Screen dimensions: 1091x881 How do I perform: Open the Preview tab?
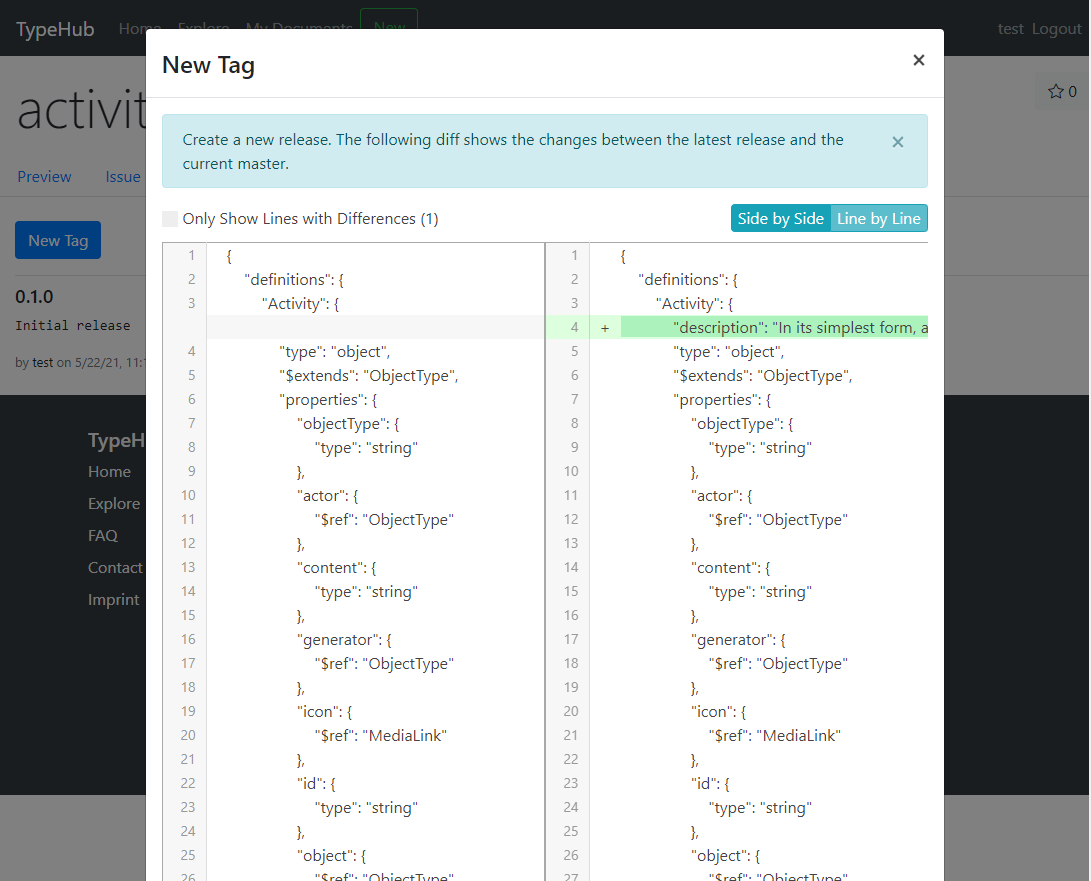pos(44,177)
